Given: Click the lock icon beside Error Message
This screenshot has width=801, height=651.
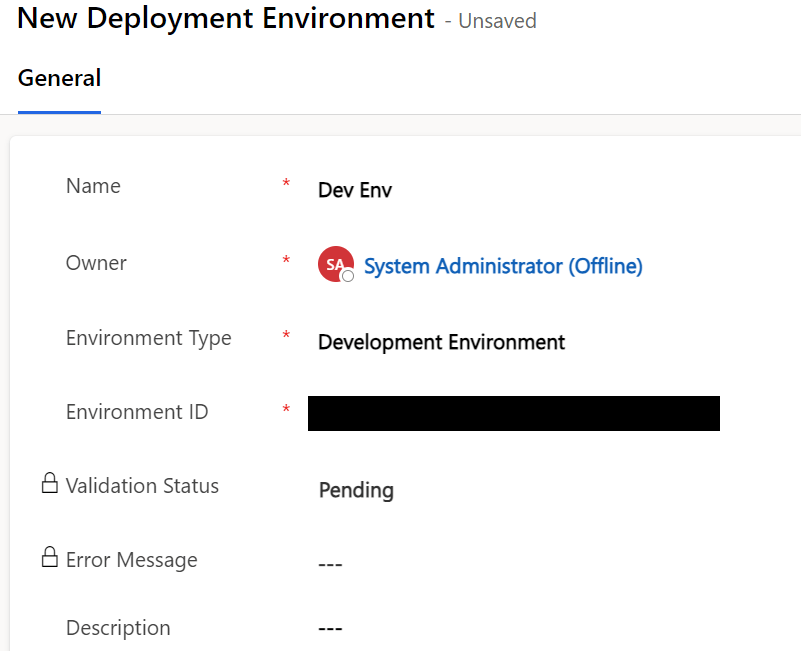Looking at the screenshot, I should [49, 558].
